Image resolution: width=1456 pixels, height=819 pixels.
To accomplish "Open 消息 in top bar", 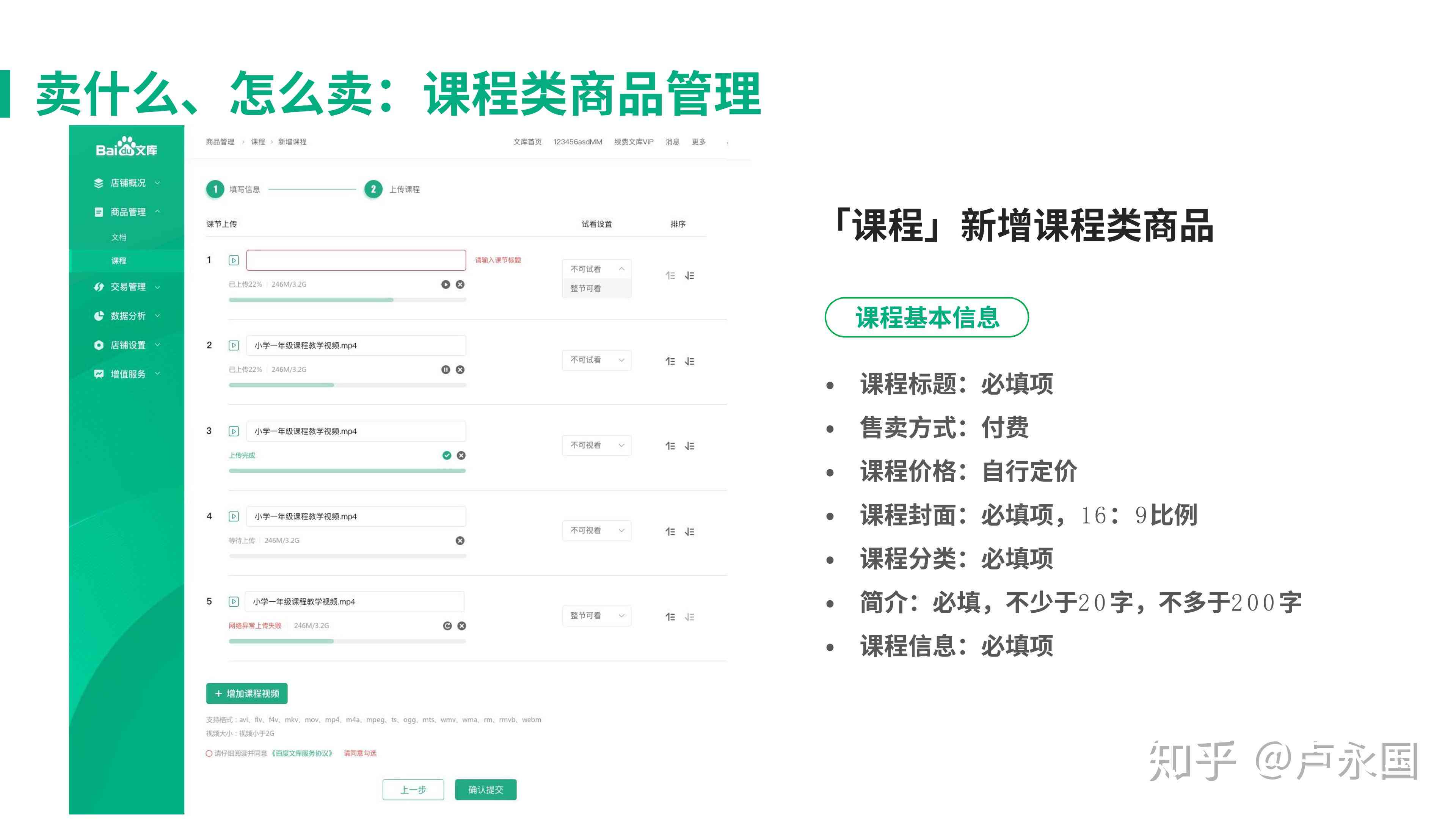I will click(x=673, y=142).
